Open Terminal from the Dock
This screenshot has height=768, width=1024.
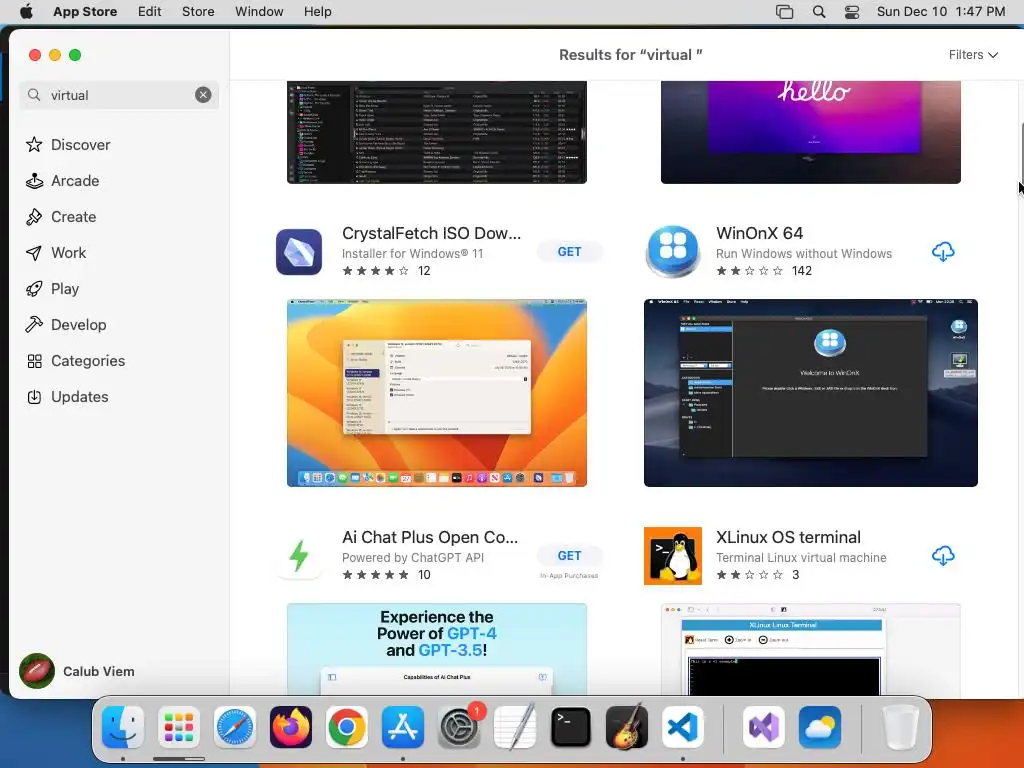click(x=571, y=727)
